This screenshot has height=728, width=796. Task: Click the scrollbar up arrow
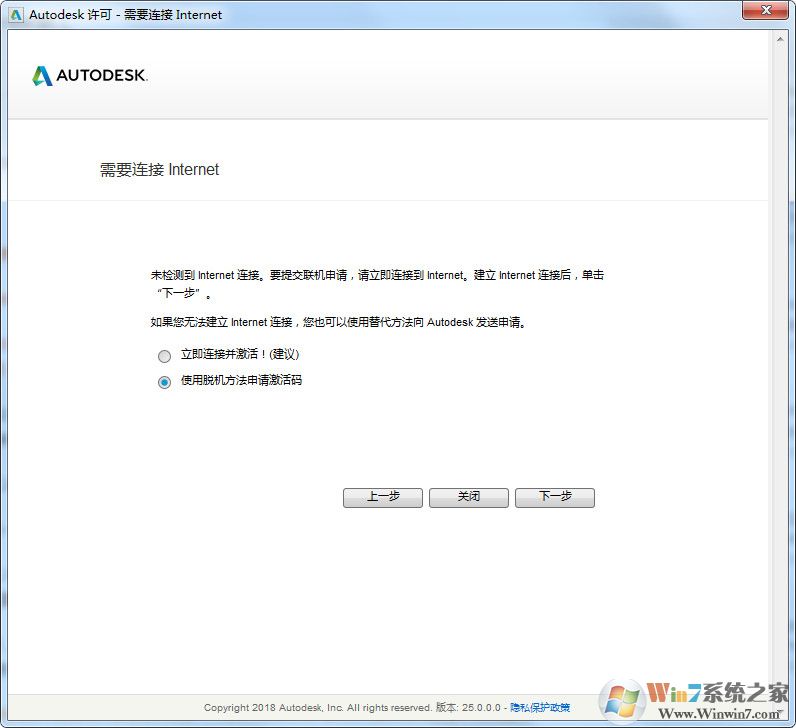click(780, 40)
